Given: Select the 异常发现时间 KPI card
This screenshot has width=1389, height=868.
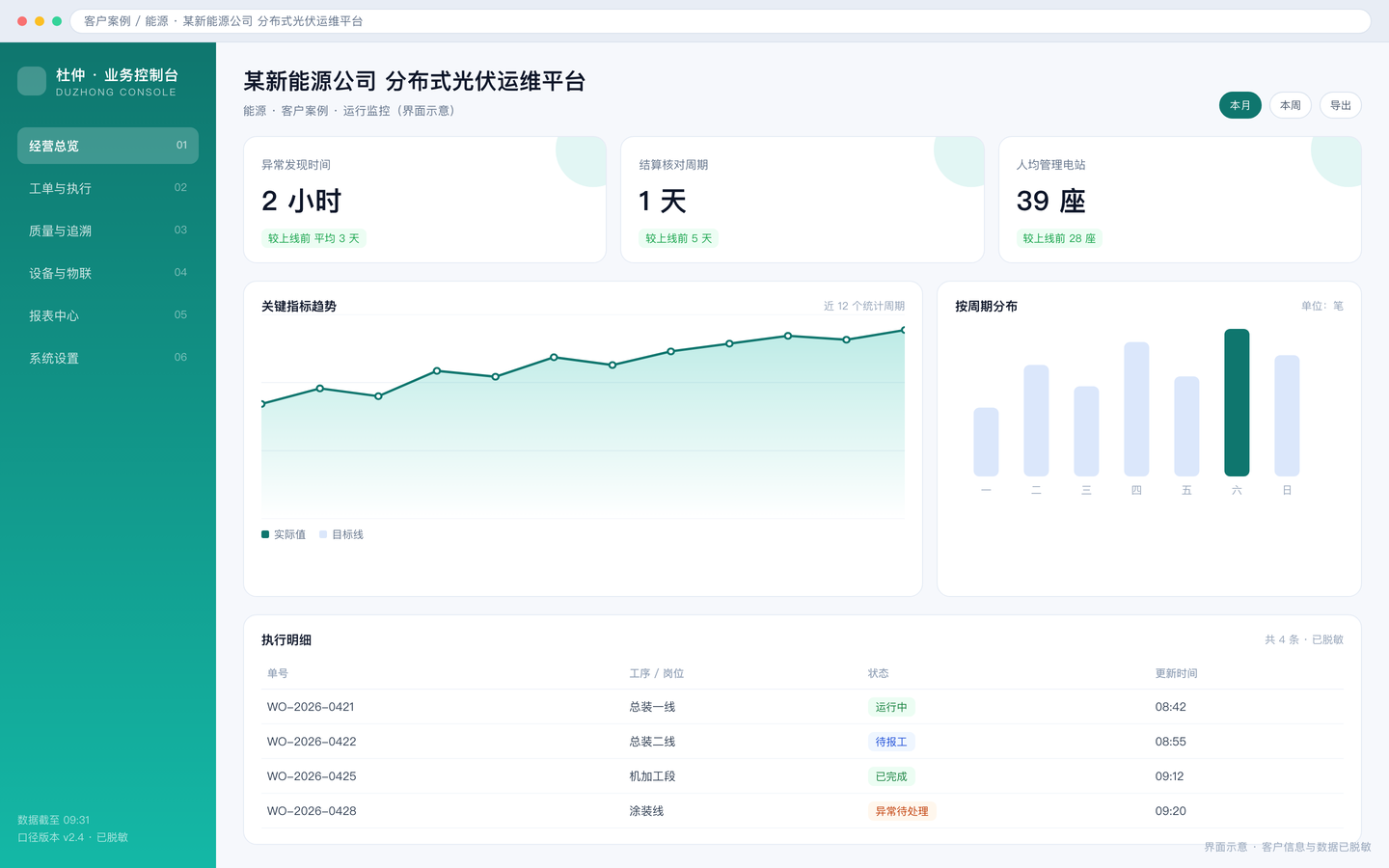Looking at the screenshot, I should (425, 200).
